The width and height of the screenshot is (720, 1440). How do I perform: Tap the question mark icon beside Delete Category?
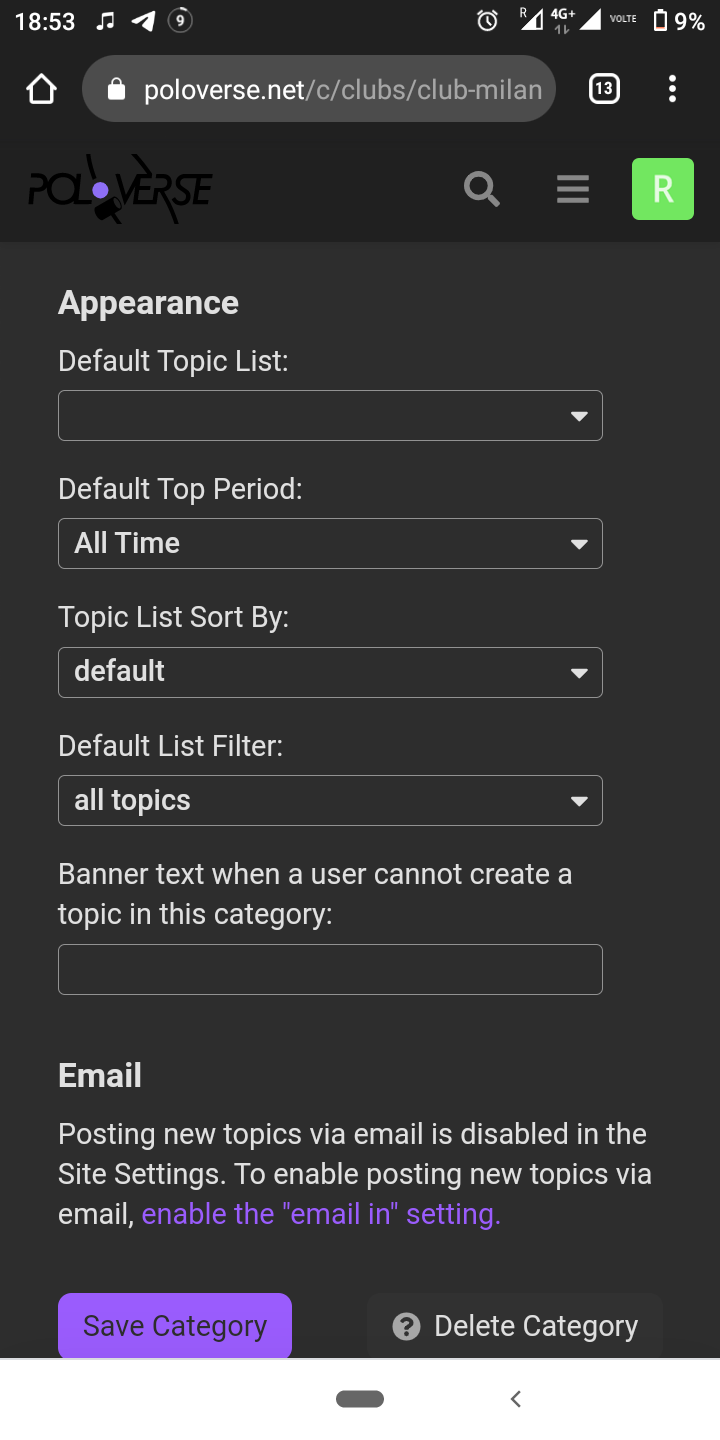[x=406, y=1327]
